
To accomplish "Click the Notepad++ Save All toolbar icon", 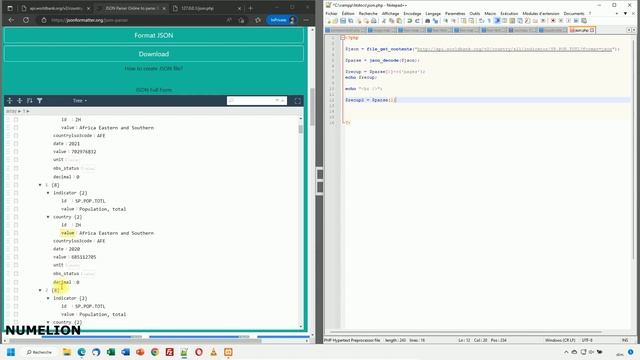I will [x=351, y=21].
